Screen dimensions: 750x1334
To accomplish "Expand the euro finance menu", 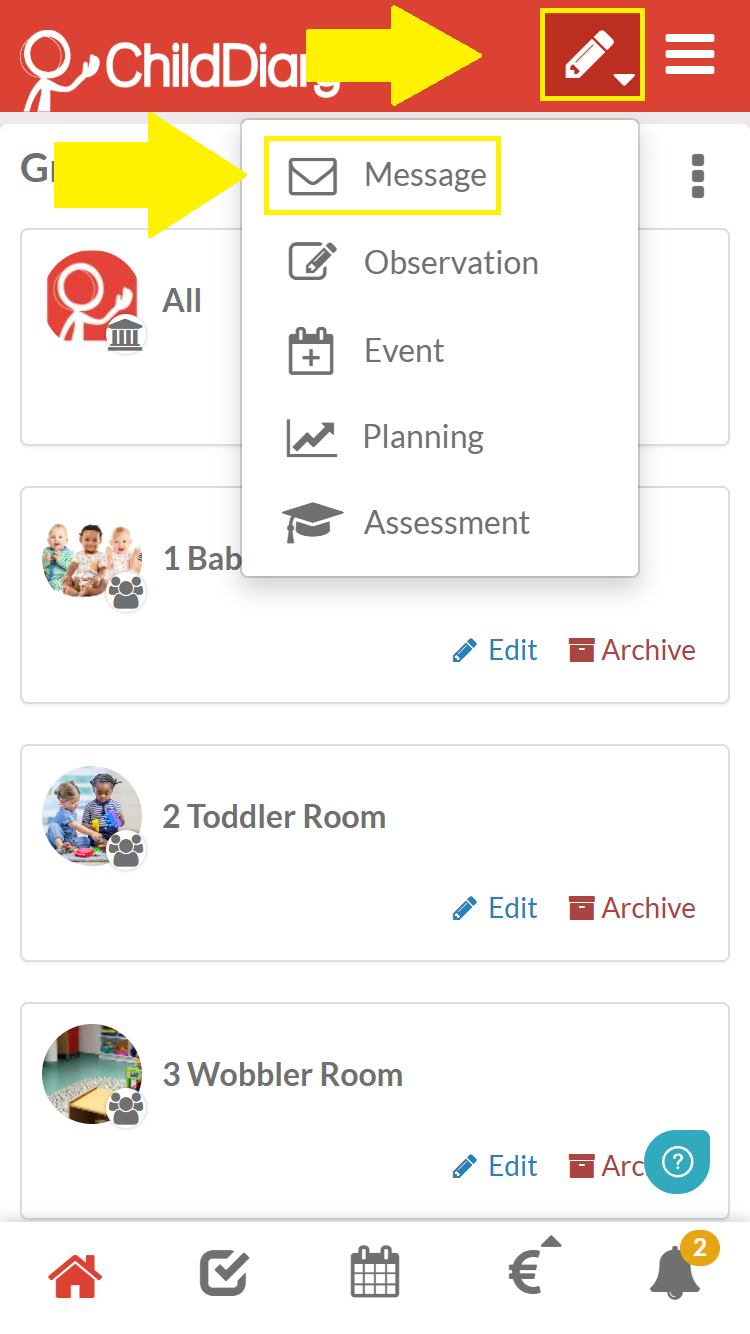I will pos(530,1268).
